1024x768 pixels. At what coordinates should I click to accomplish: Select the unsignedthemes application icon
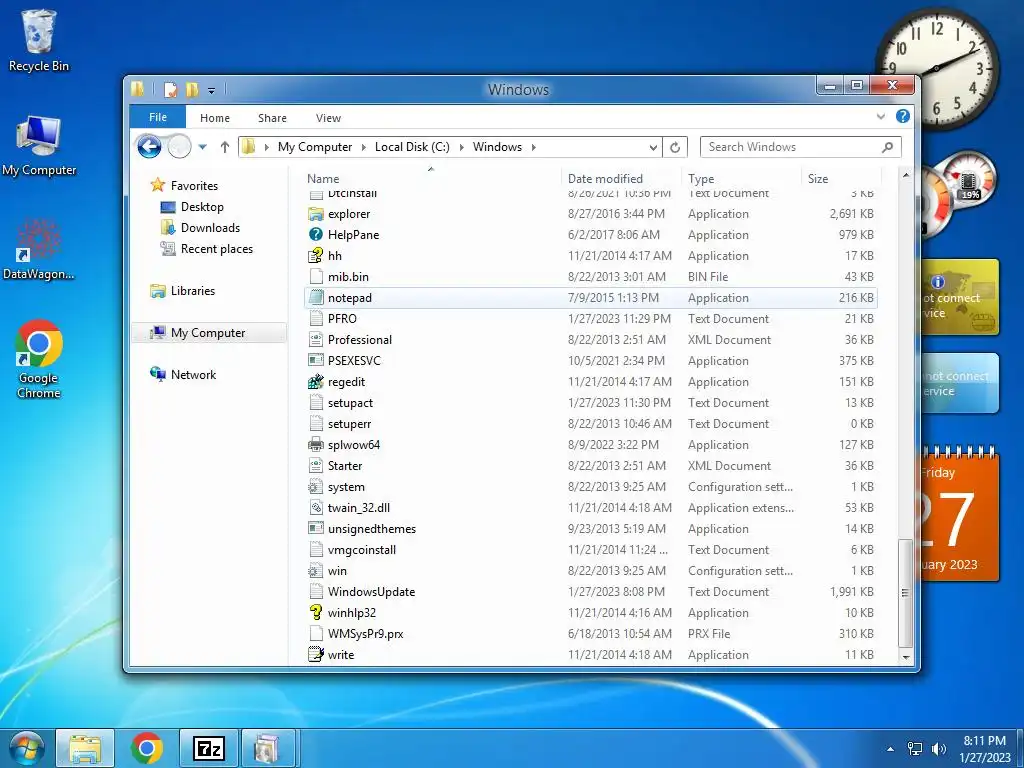click(x=316, y=528)
